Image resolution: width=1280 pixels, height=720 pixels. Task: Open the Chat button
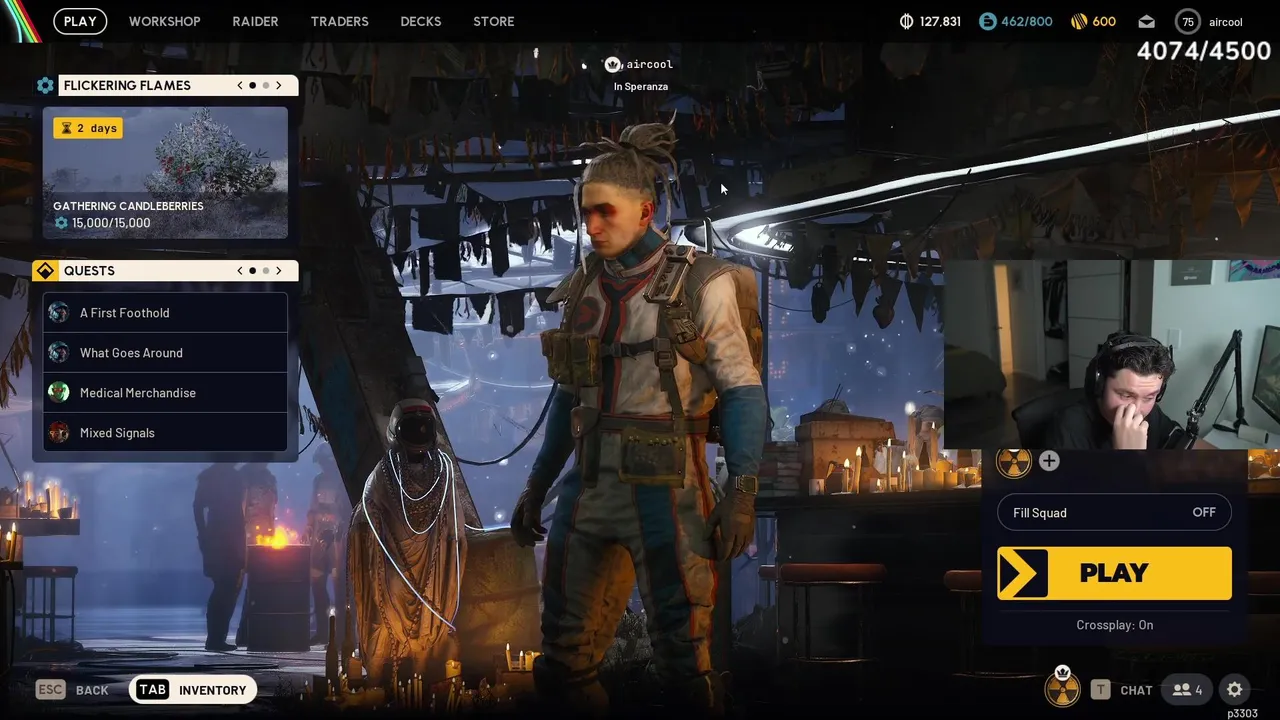tap(1122, 690)
